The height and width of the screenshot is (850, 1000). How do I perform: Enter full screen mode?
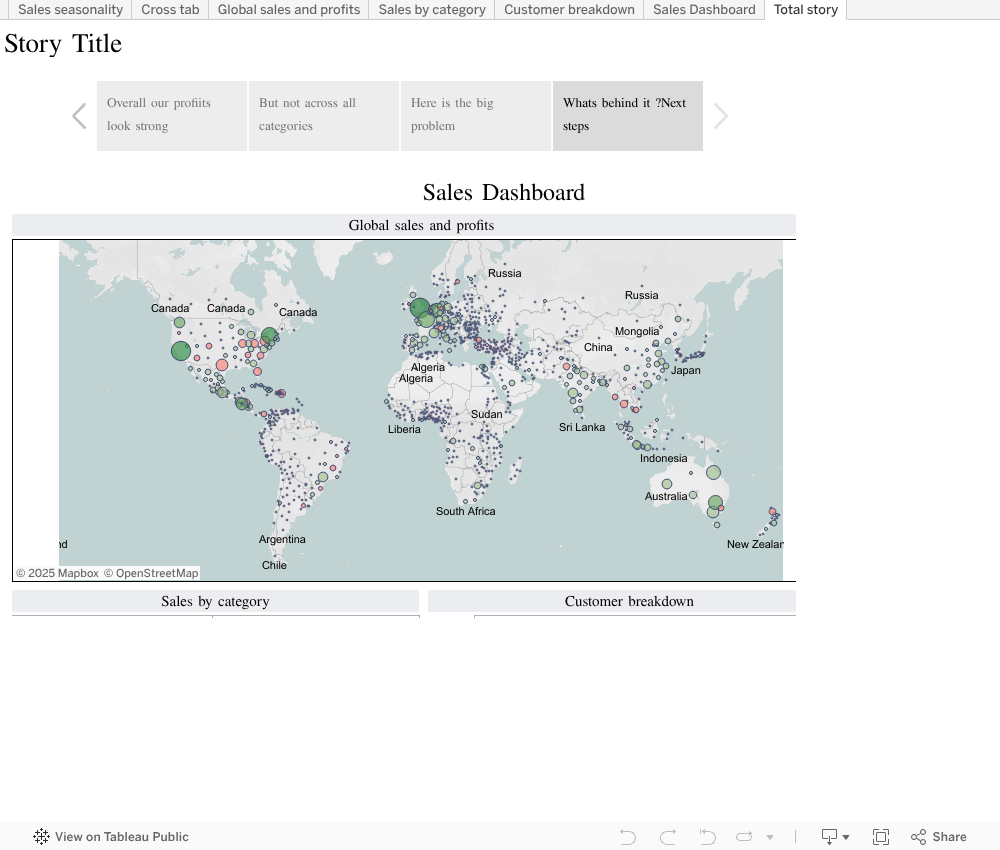click(x=881, y=837)
